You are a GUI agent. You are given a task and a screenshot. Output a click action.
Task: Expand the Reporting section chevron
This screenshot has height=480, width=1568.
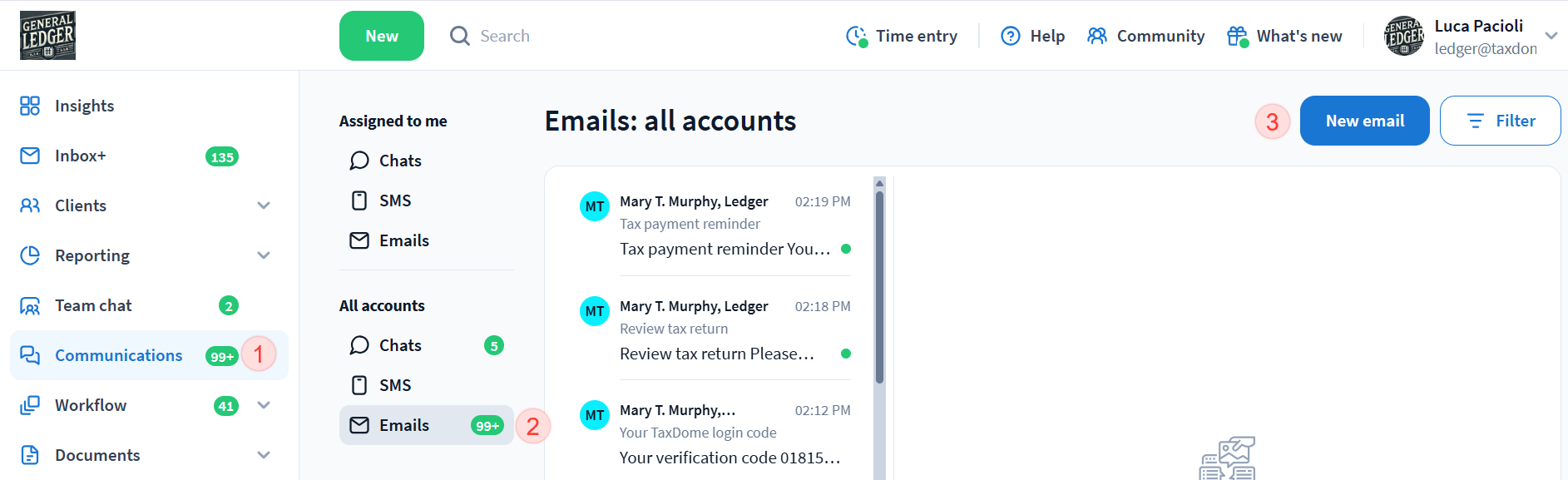click(264, 255)
